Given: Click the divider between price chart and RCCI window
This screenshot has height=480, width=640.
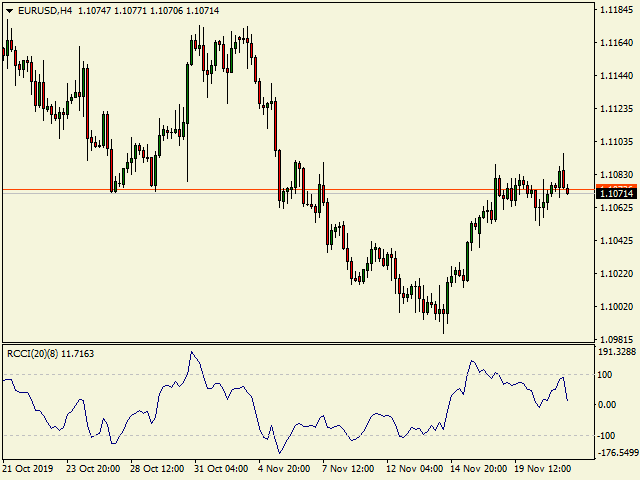Looking at the screenshot, I should (x=300, y=345).
